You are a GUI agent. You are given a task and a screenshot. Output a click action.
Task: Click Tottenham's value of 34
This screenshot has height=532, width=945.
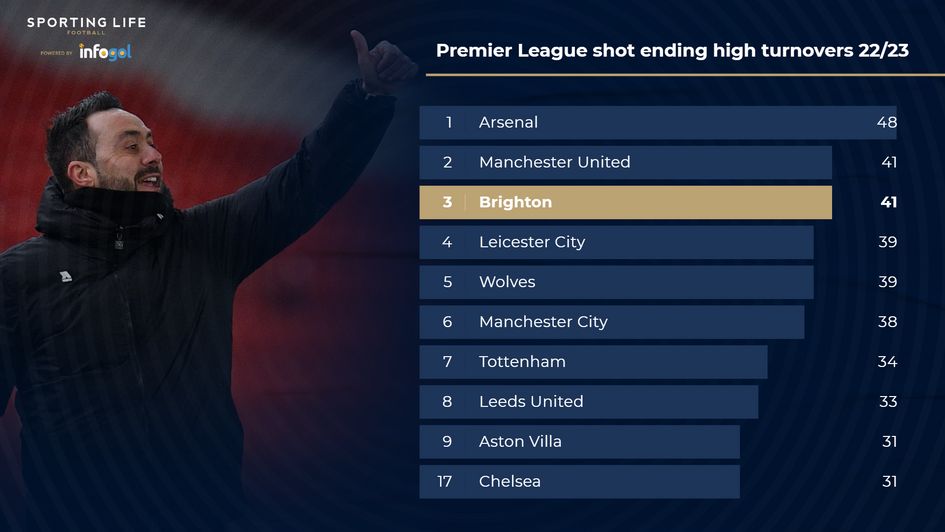pos(886,362)
